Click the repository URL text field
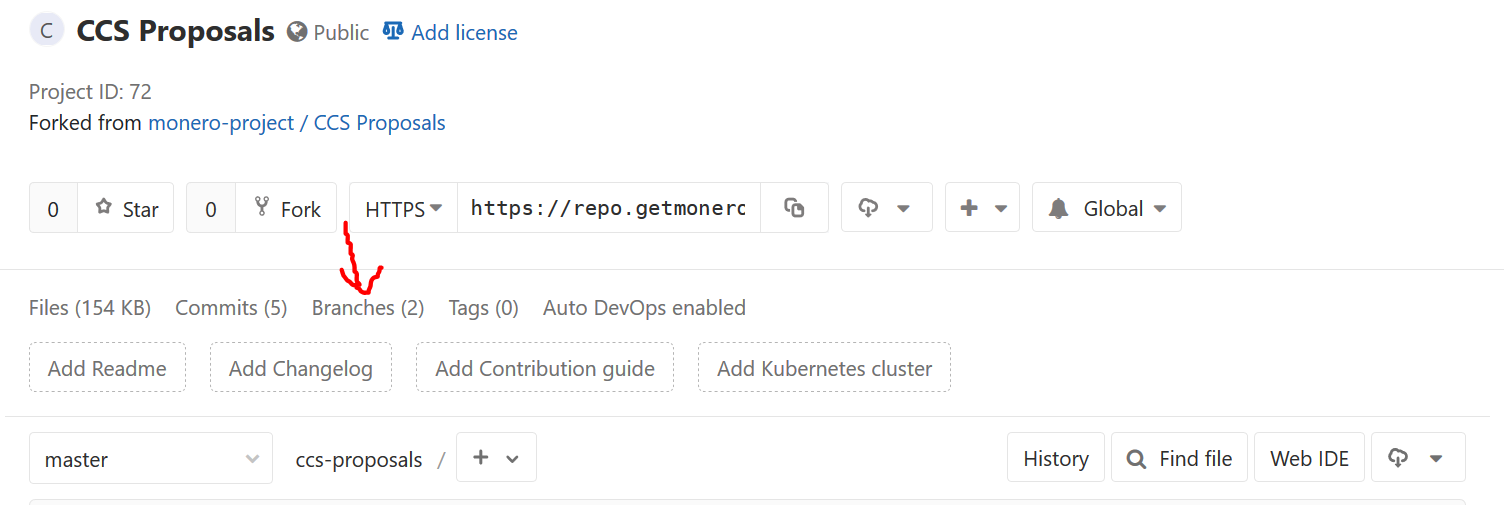This screenshot has height=505, width=1504. coord(609,207)
